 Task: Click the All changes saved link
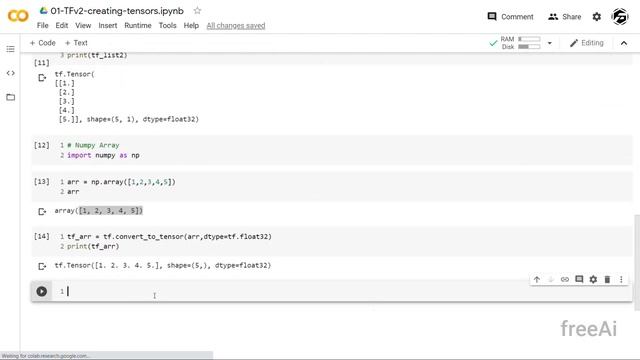coord(236,26)
